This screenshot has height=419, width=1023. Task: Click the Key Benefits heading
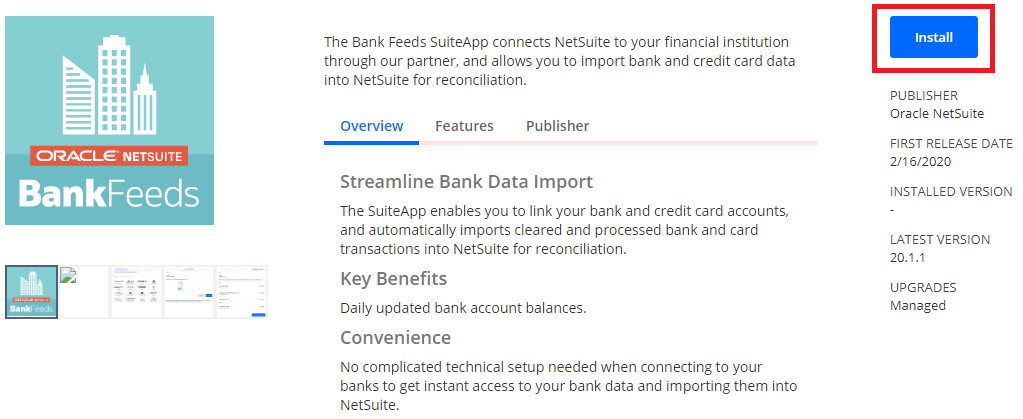pos(393,279)
